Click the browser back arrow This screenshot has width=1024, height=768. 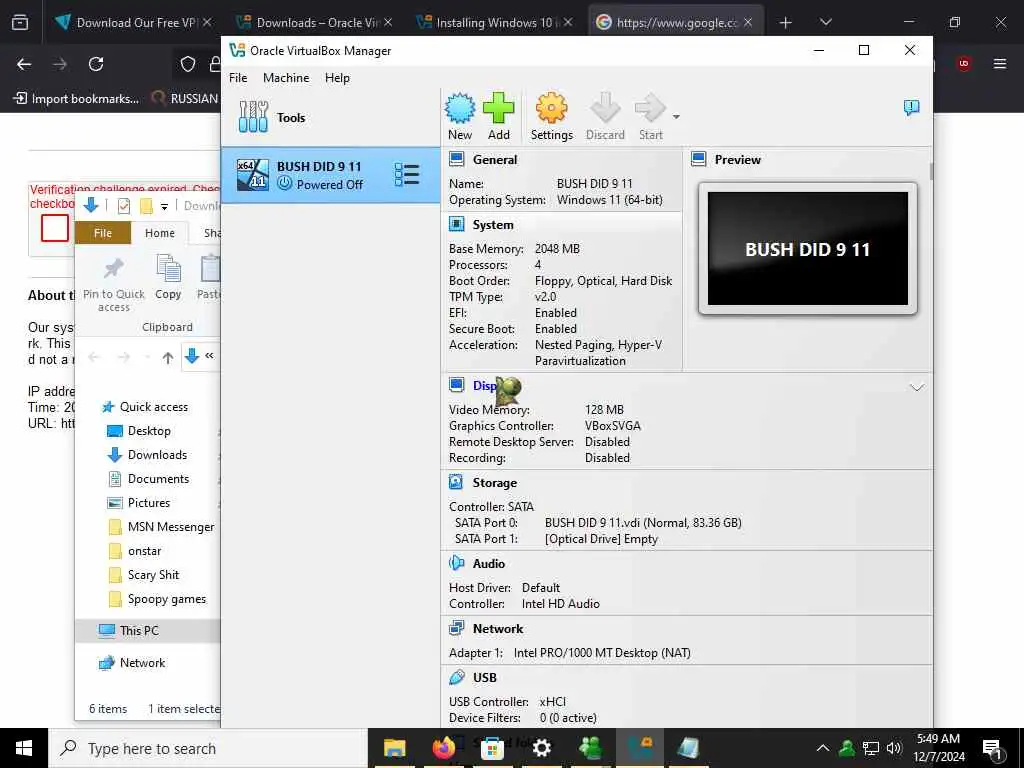pos(24,64)
